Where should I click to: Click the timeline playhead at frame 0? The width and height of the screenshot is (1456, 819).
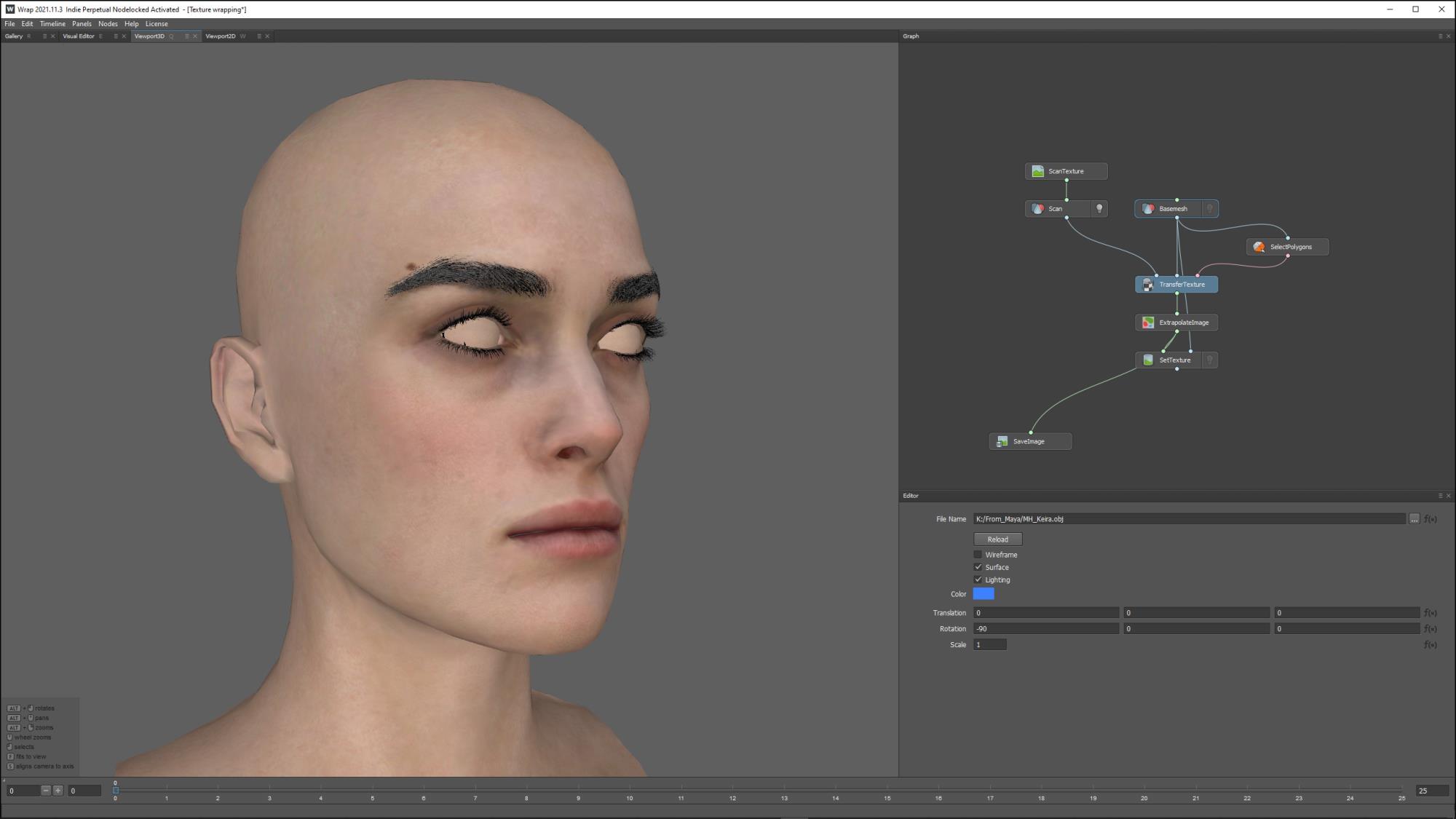click(115, 790)
